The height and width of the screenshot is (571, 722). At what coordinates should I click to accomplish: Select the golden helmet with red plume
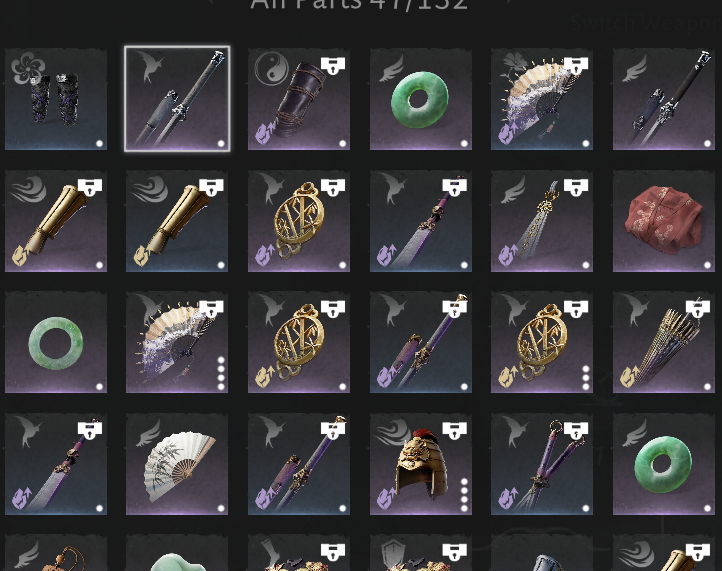click(420, 464)
